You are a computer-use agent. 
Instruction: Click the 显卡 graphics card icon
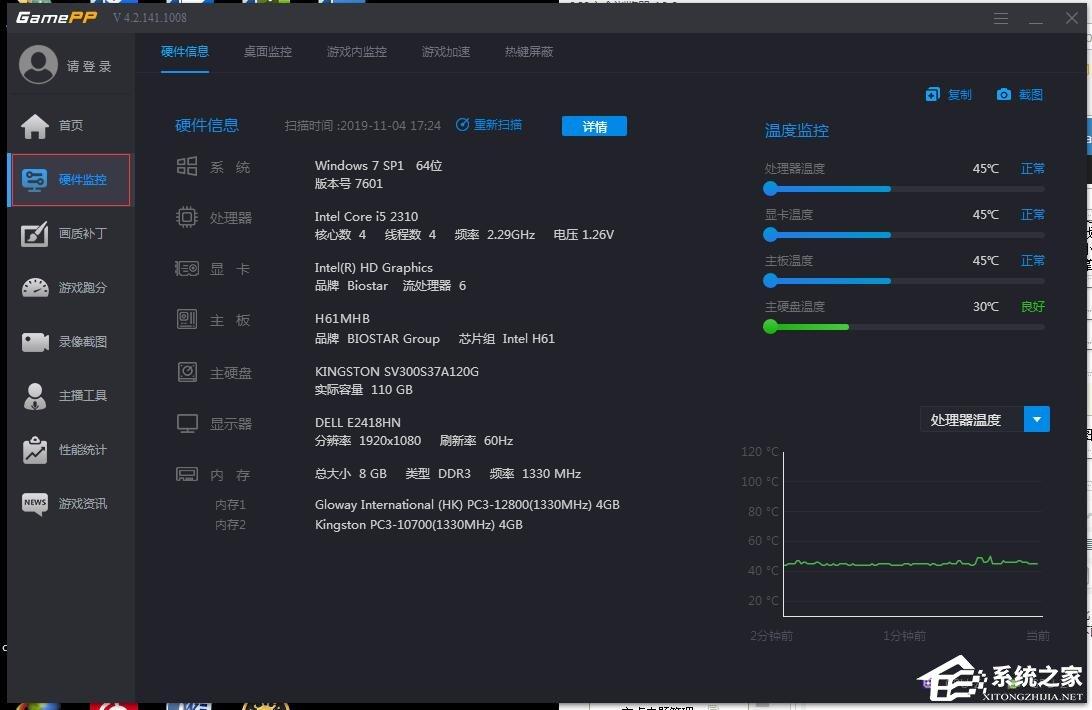click(187, 268)
